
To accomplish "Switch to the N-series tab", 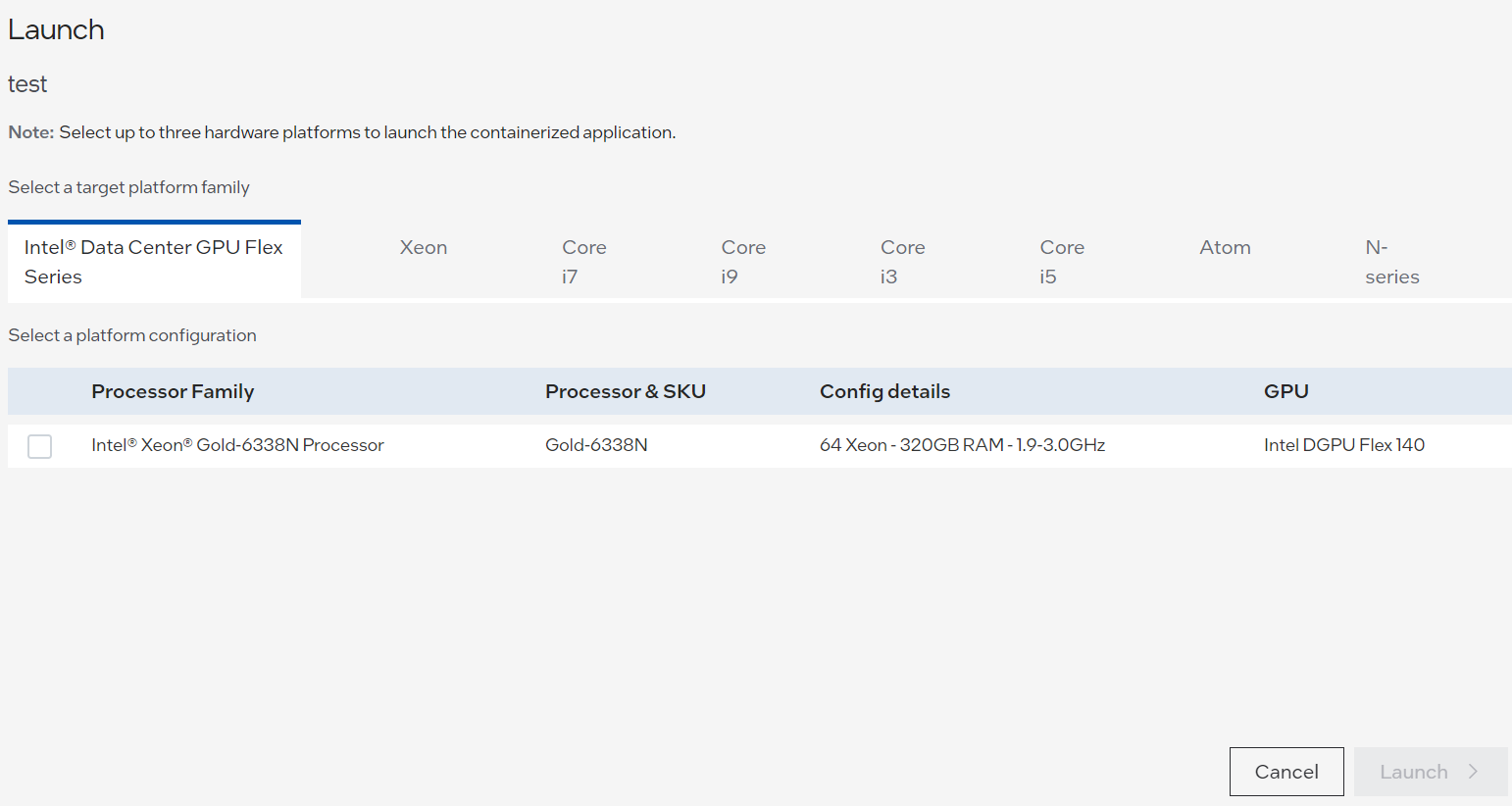I will point(1392,261).
